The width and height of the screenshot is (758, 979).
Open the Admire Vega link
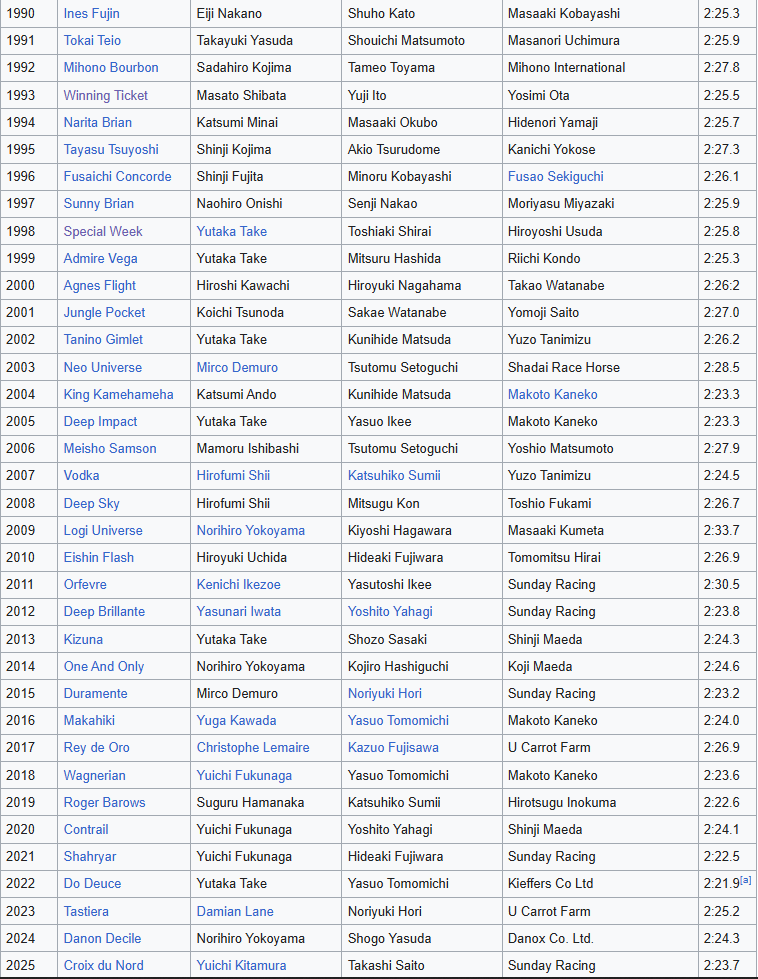tap(100, 258)
